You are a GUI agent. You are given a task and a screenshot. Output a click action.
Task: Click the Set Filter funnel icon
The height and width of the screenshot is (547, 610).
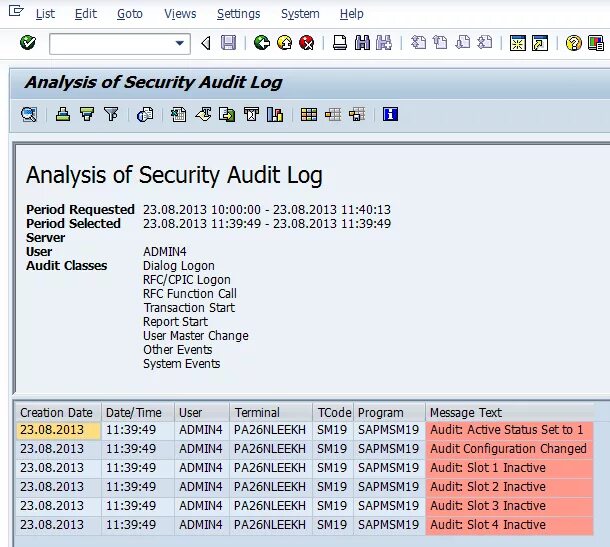[x=111, y=114]
